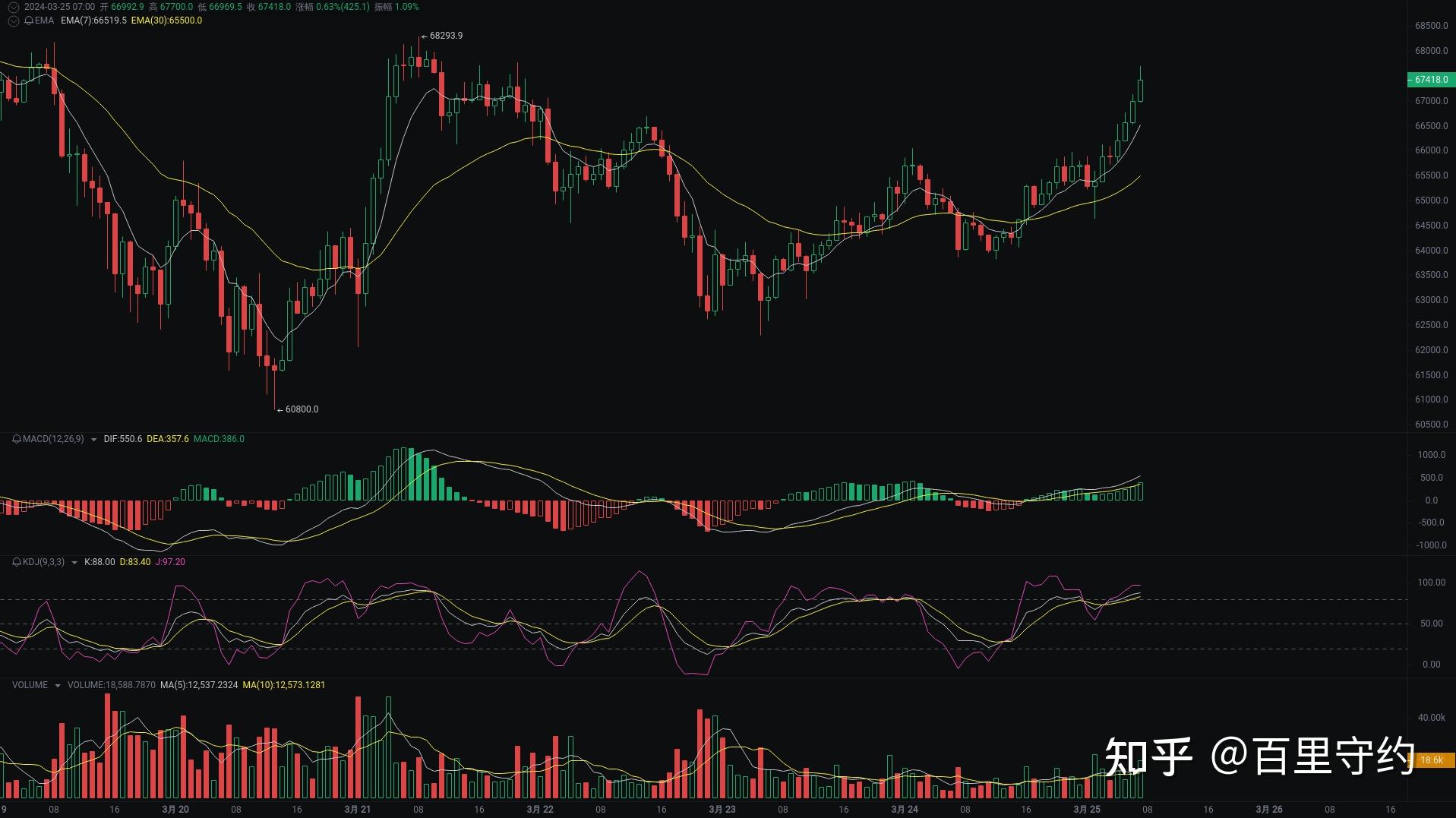Click the amplitude value 1.09%
This screenshot has height=818, width=1456.
[406, 7]
